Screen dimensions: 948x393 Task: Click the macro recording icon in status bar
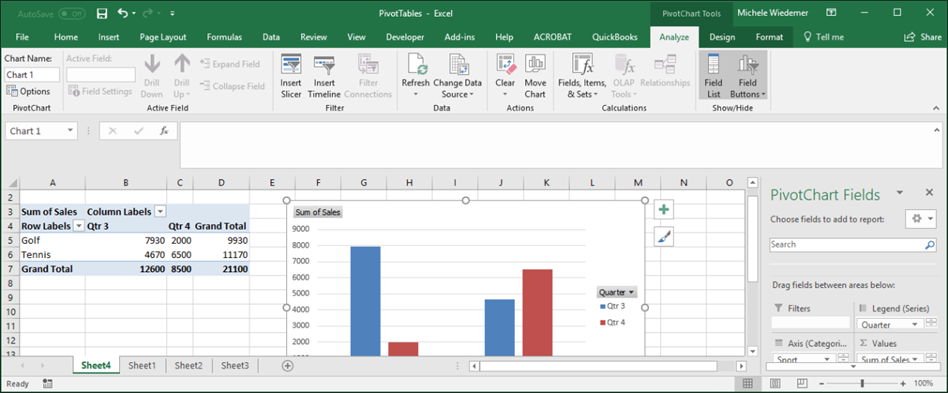point(48,383)
